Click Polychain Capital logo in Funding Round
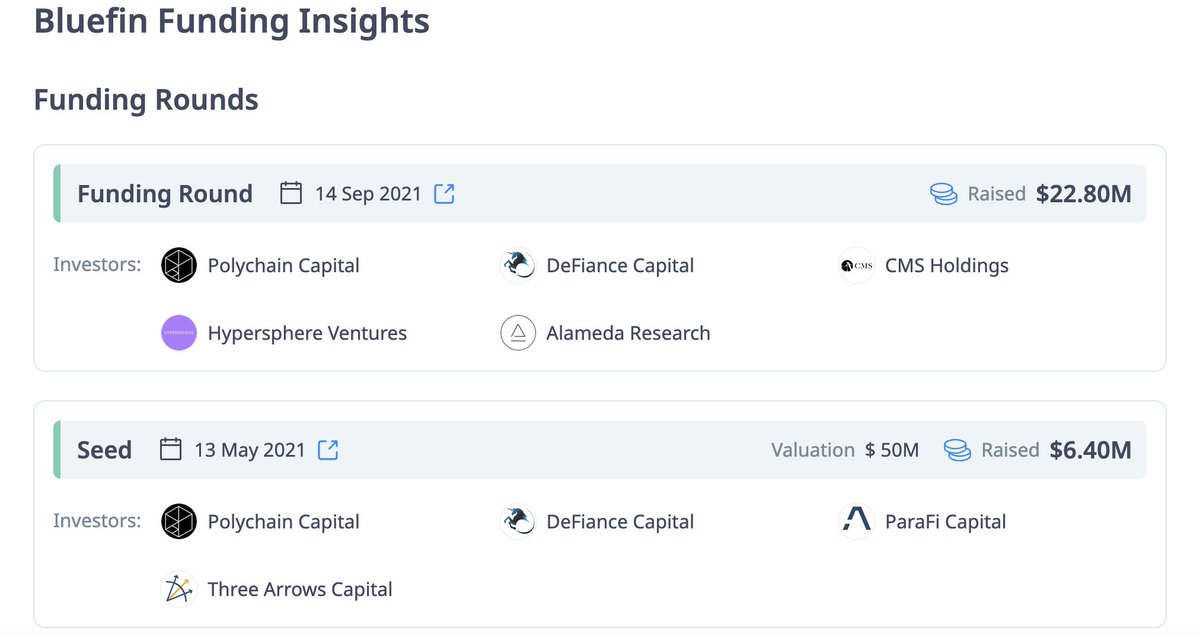Screen dimensions: 1200x637 coord(179,266)
